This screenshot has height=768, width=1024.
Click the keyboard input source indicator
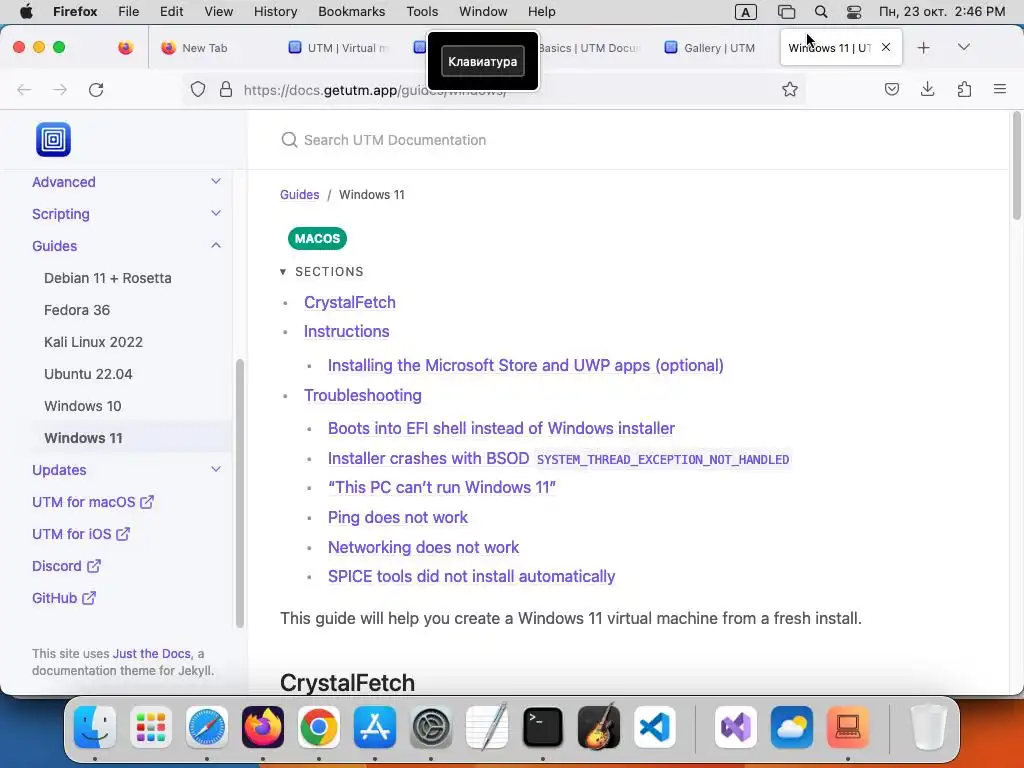[x=745, y=12]
